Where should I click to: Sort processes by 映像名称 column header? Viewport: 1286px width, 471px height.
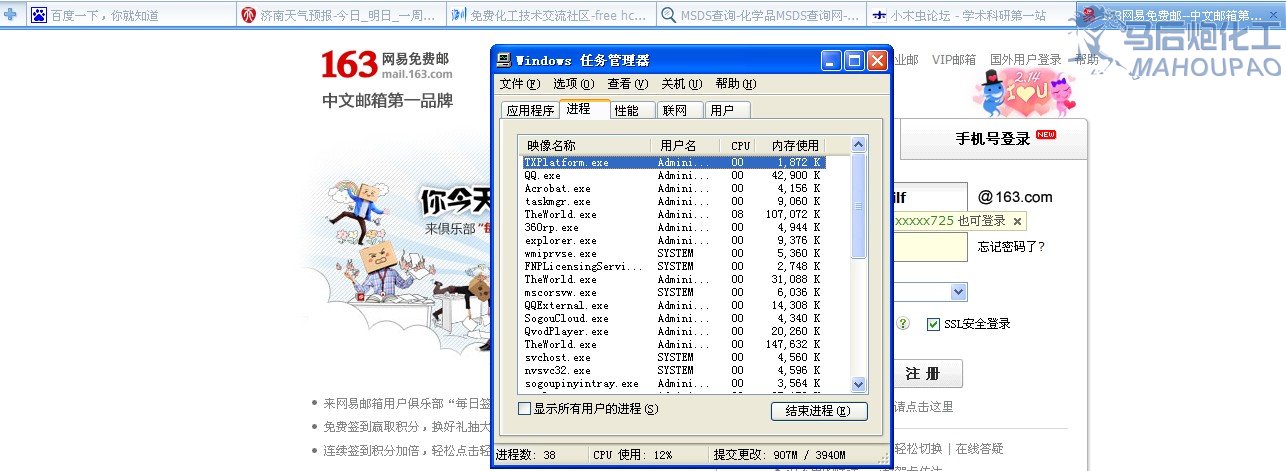tap(586, 146)
